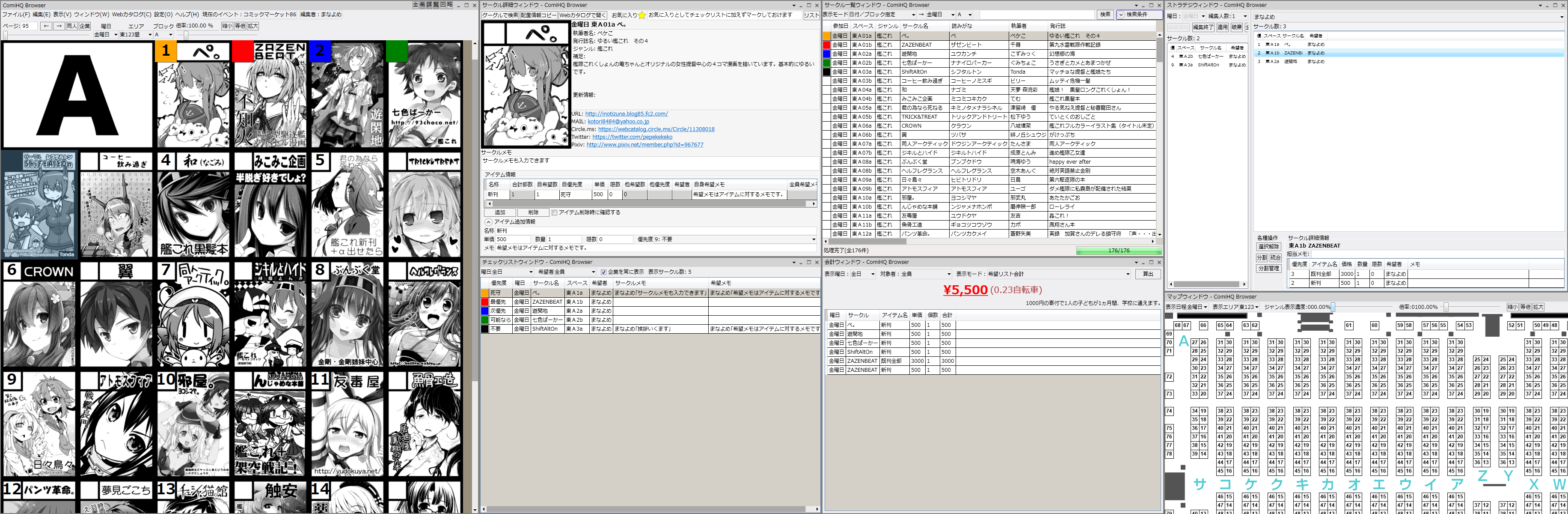Image resolution: width=1568 pixels, height=514 pixels.
Task: Go to next page with → arrow
Action: (59, 26)
